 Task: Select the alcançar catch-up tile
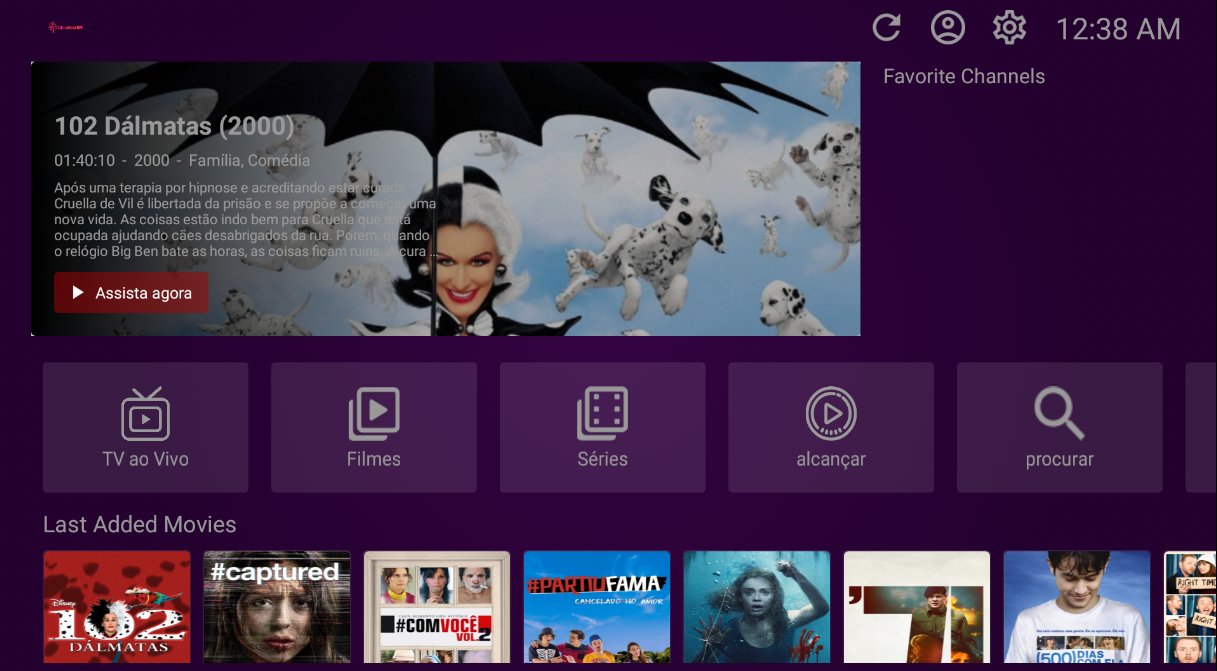pos(831,427)
